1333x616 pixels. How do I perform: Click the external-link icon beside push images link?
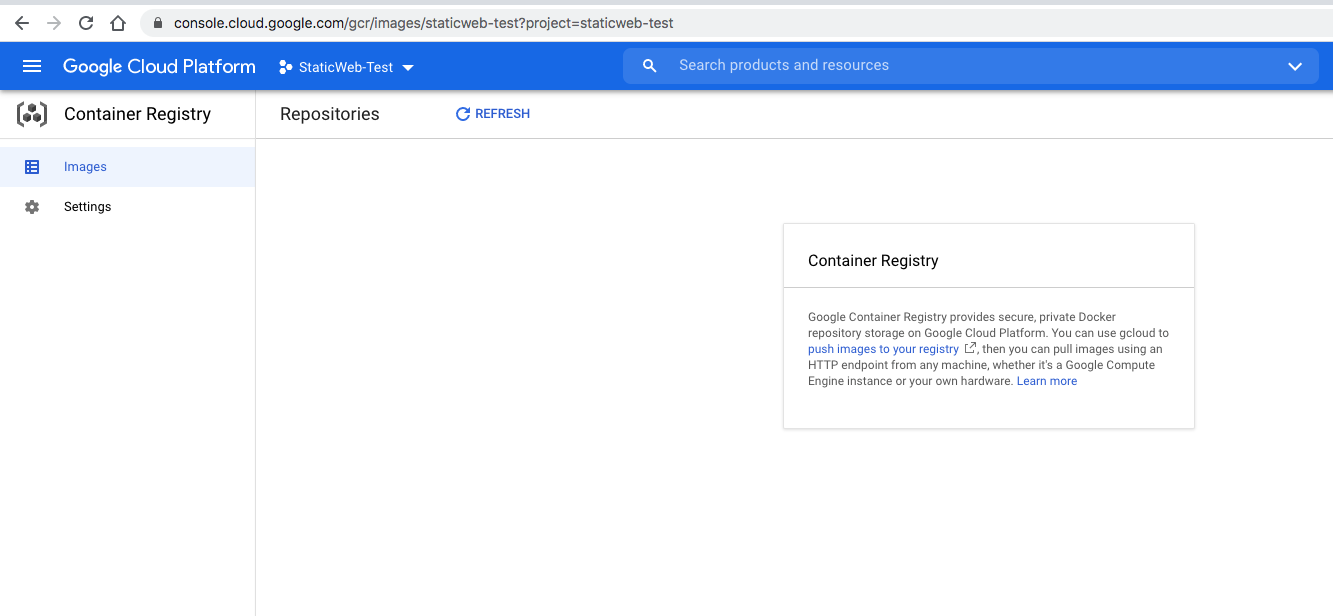(x=971, y=348)
